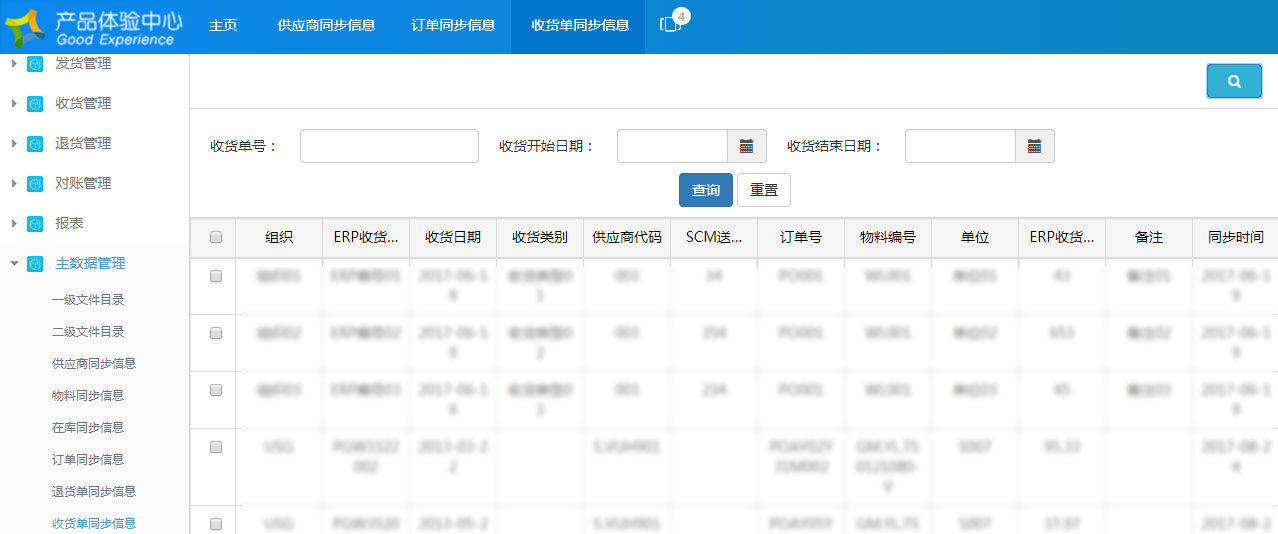This screenshot has height=534, width=1278.
Task: Click the cube icon beside 退货管理
Action: pyautogui.click(x=35, y=144)
